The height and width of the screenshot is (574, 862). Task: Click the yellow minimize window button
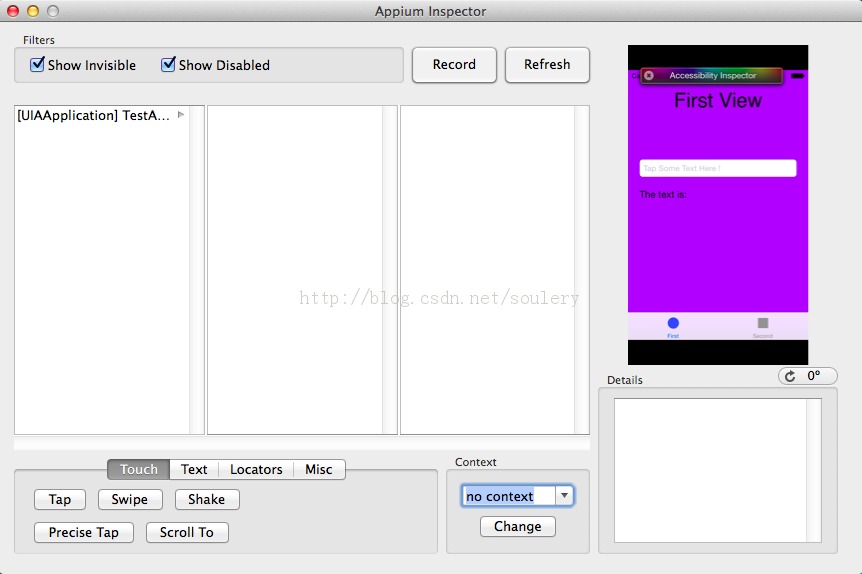(32, 11)
